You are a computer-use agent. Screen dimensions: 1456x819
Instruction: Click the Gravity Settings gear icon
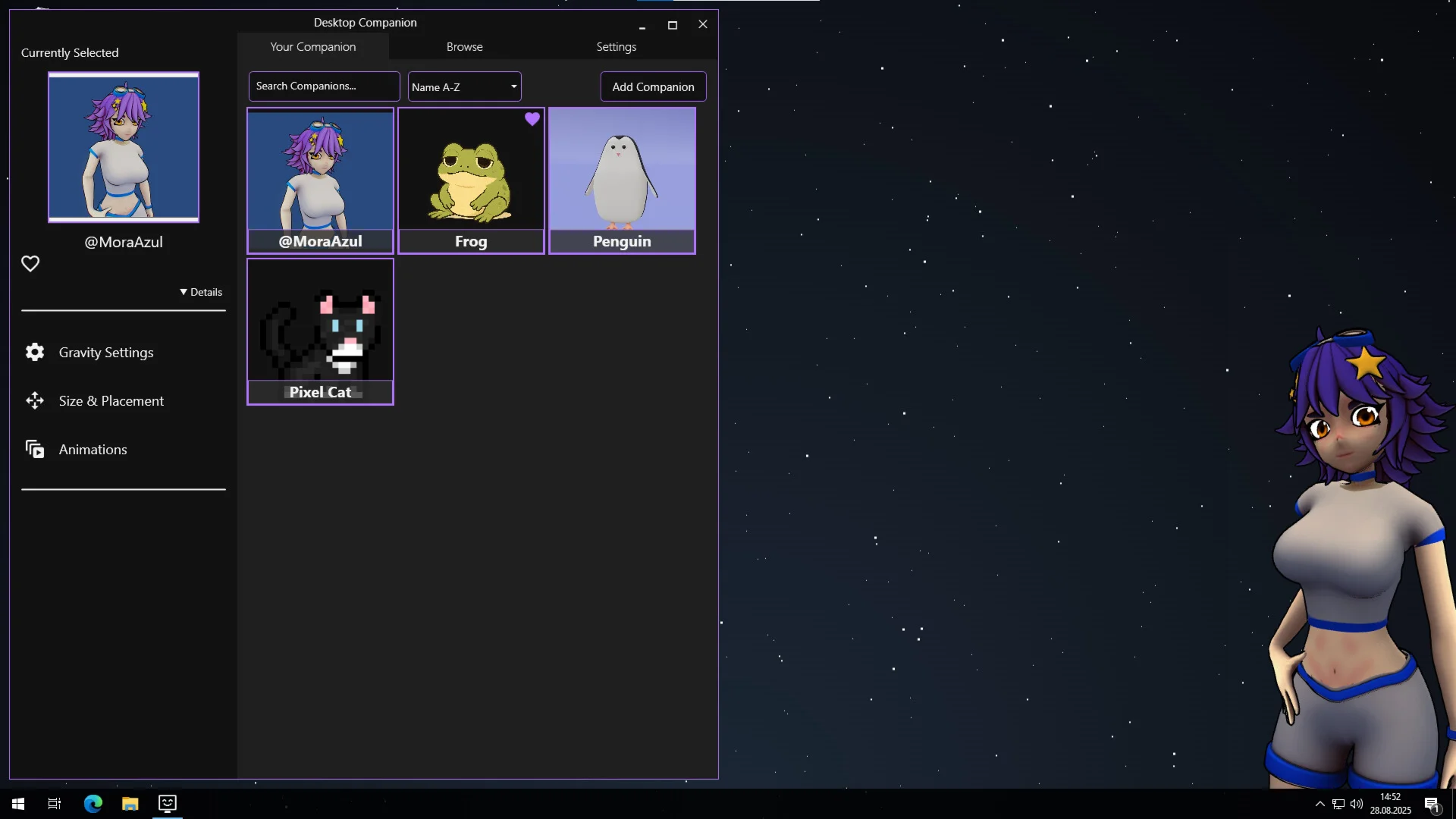[x=35, y=352]
